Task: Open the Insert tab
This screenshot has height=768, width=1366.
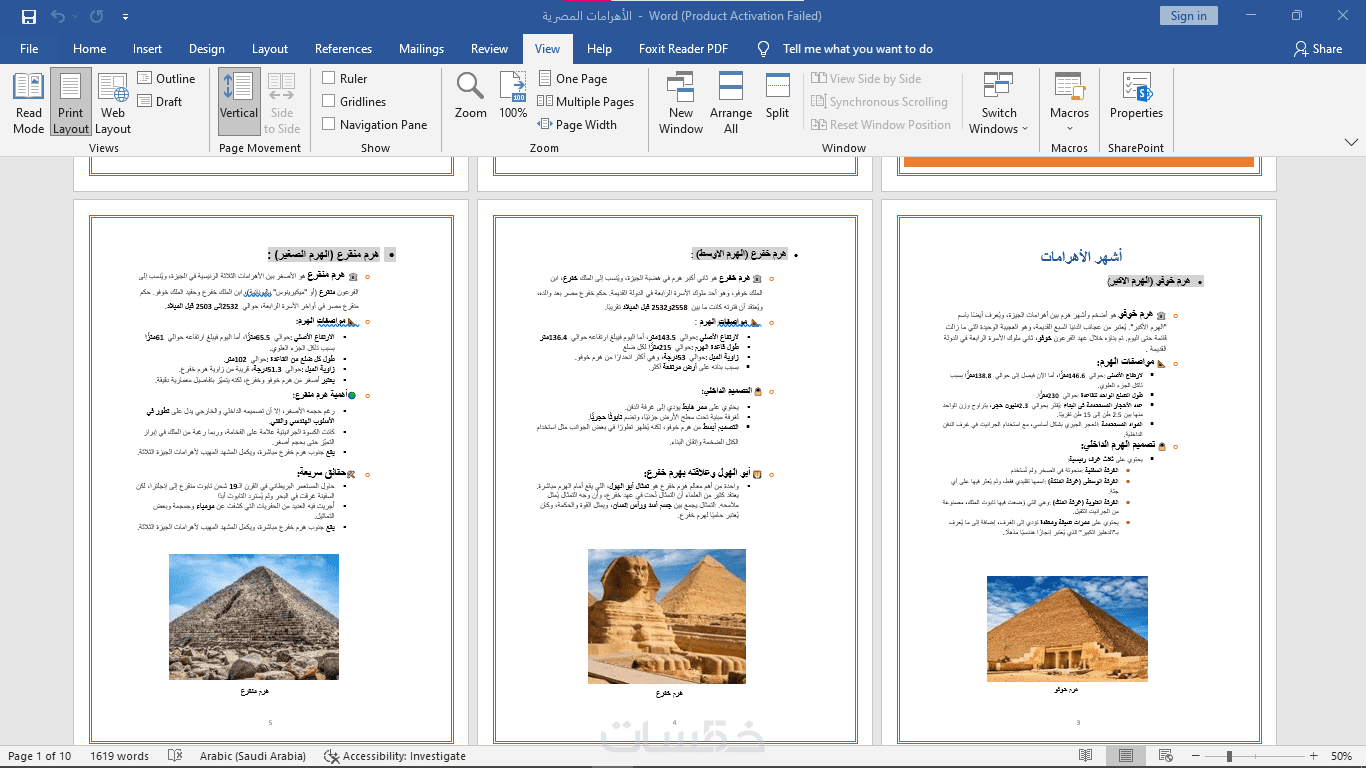Action: [147, 48]
